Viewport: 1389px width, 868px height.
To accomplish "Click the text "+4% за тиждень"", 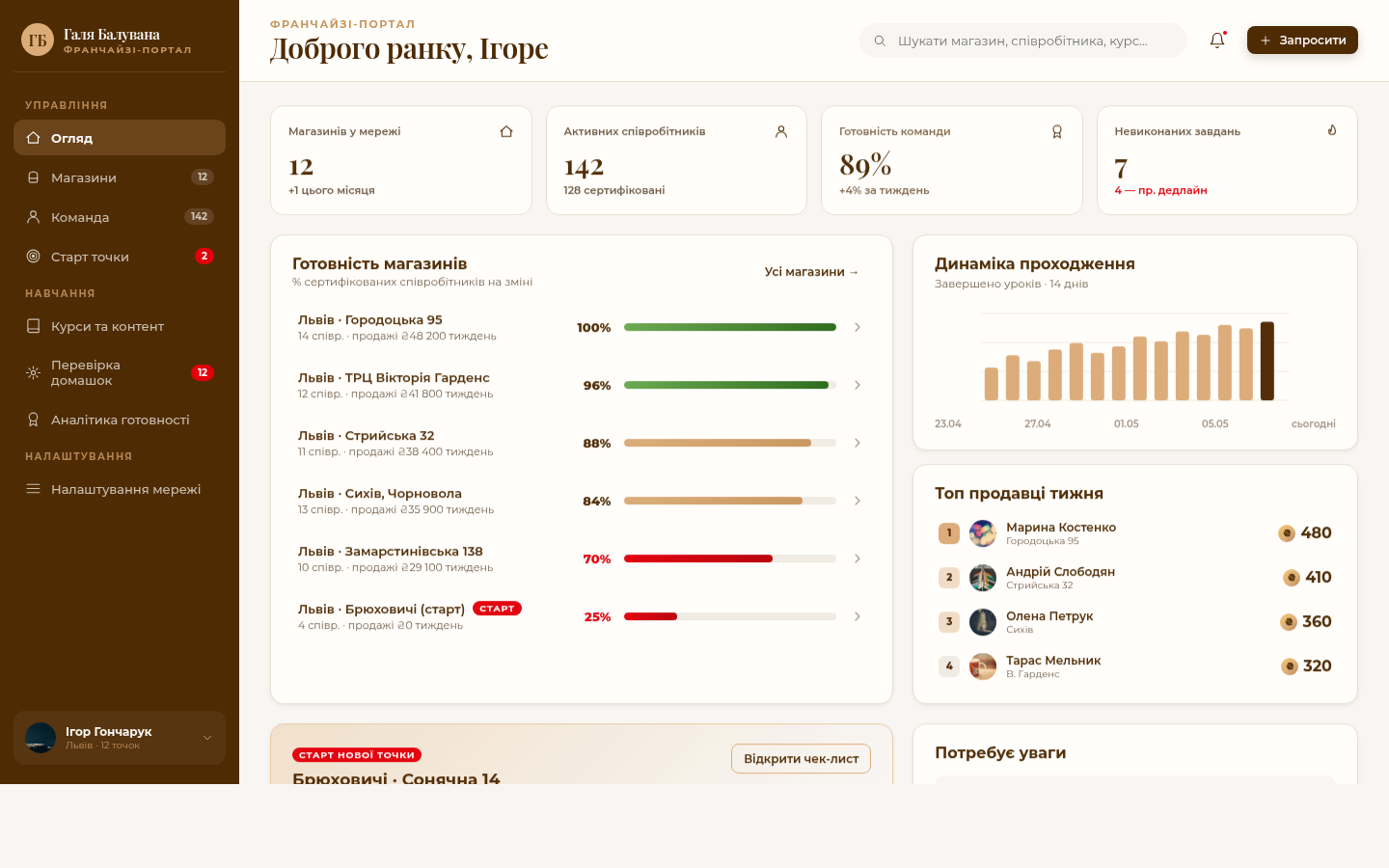I will 885,190.
